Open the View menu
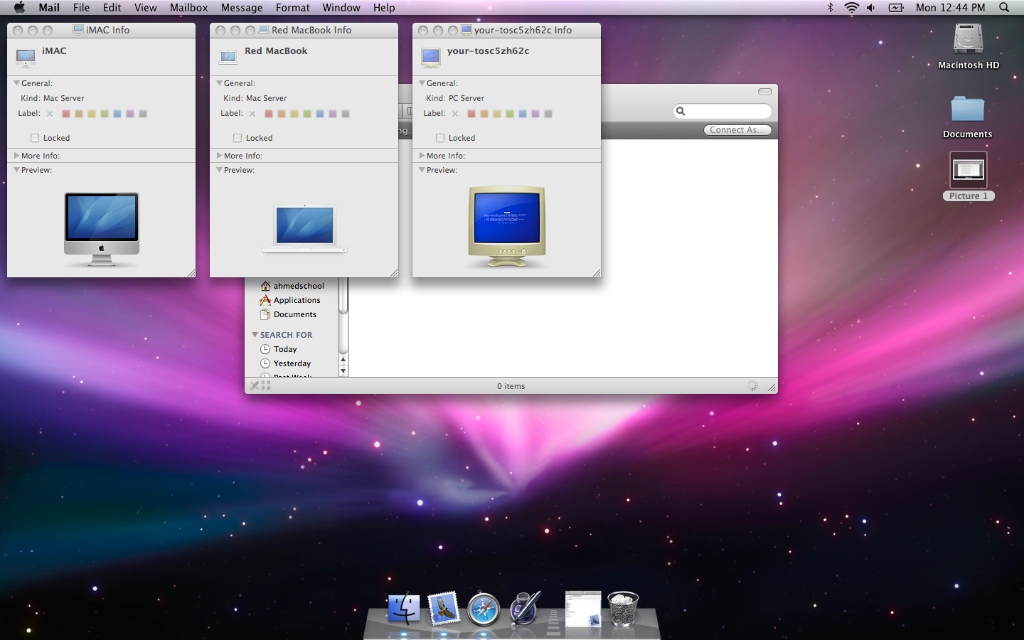This screenshot has height=640, width=1024. (x=145, y=7)
